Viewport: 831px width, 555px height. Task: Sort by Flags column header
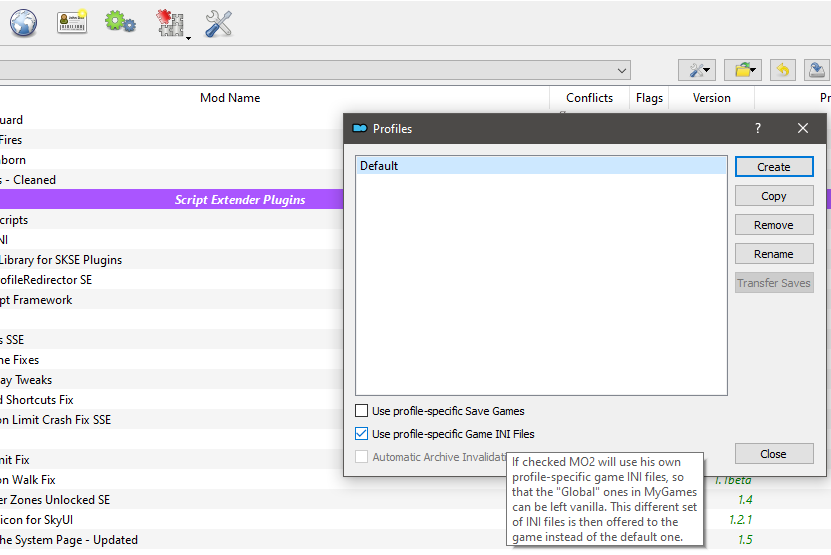(x=649, y=98)
